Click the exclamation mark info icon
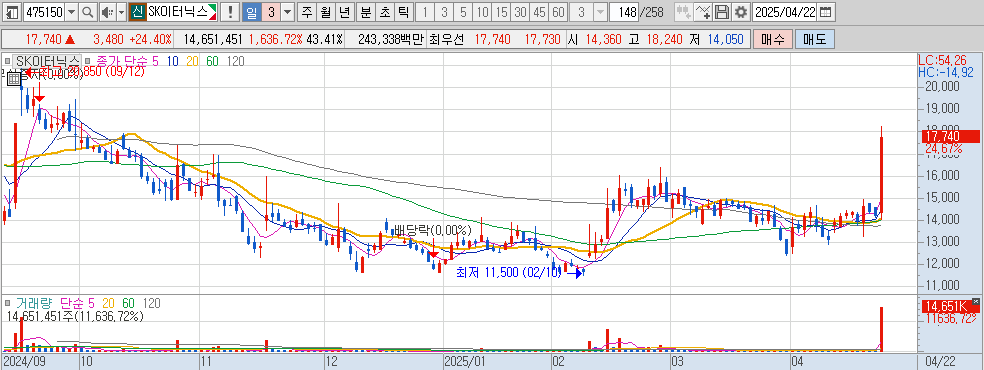This screenshot has height=370, width=984. point(230,11)
